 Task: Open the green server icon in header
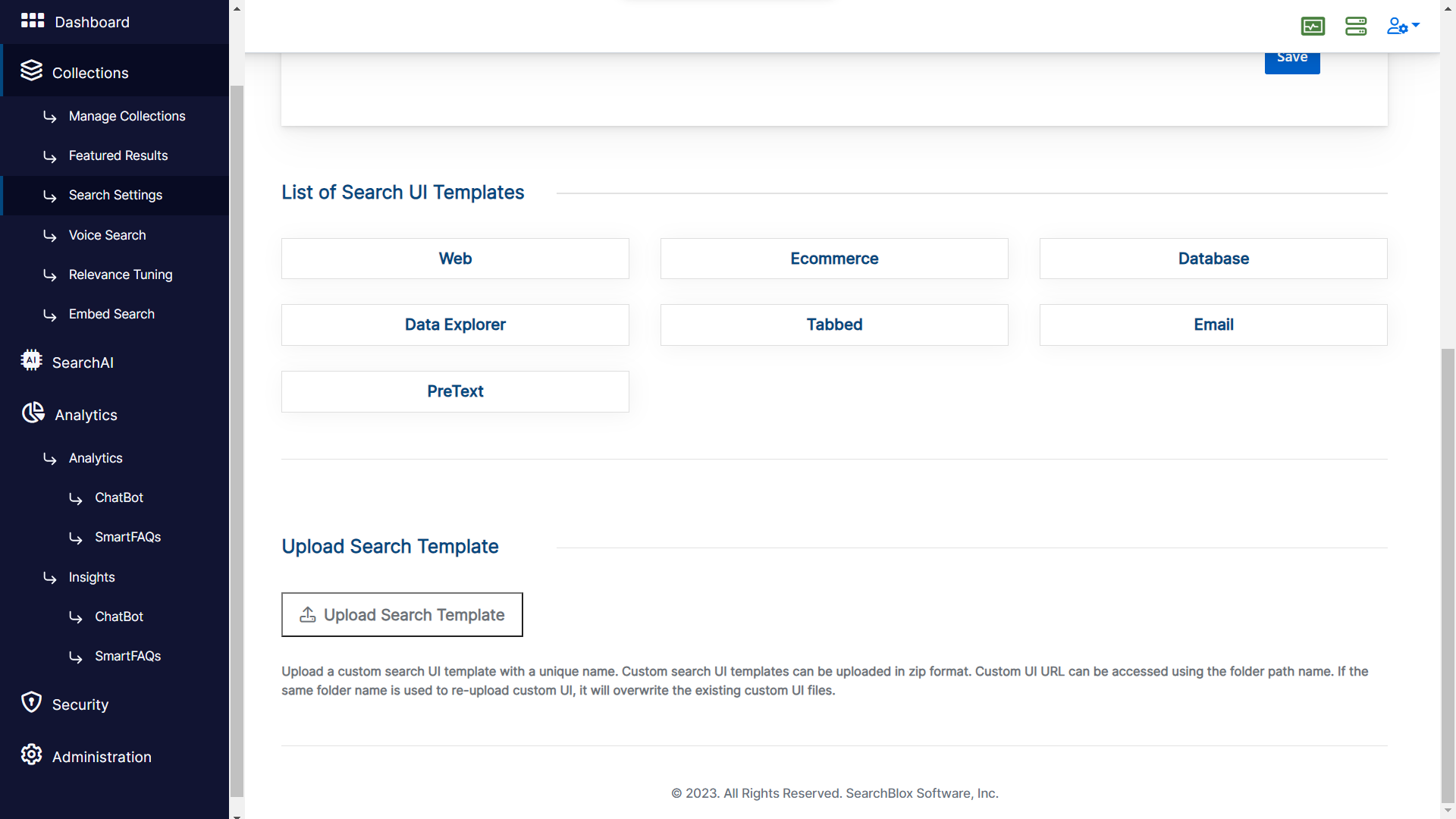click(1356, 27)
